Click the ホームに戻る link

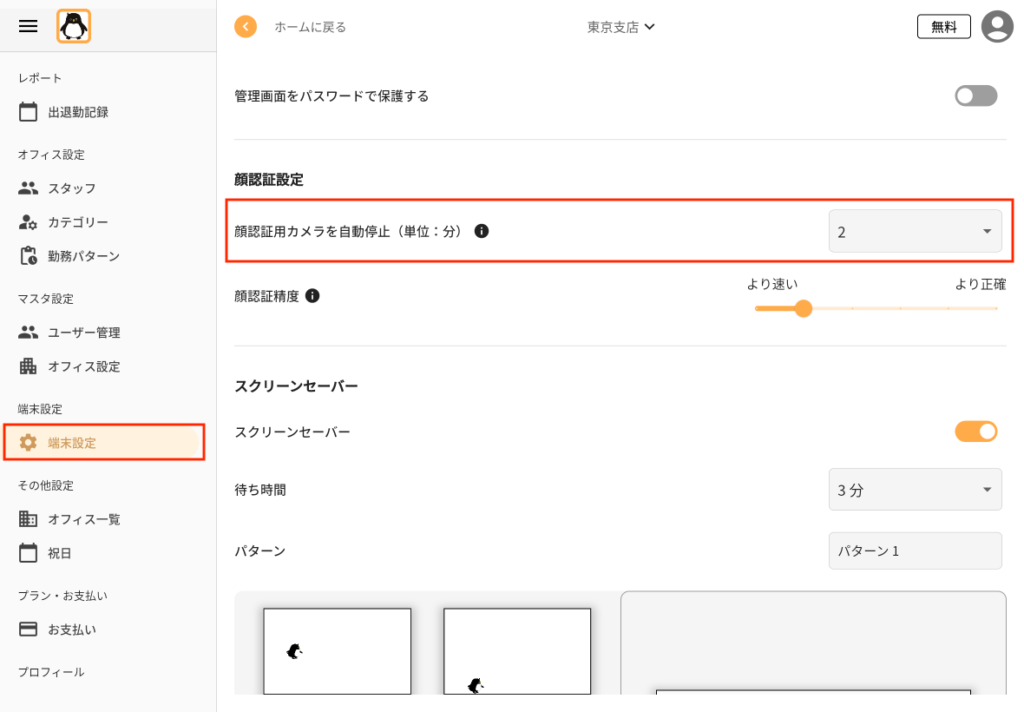(310, 27)
